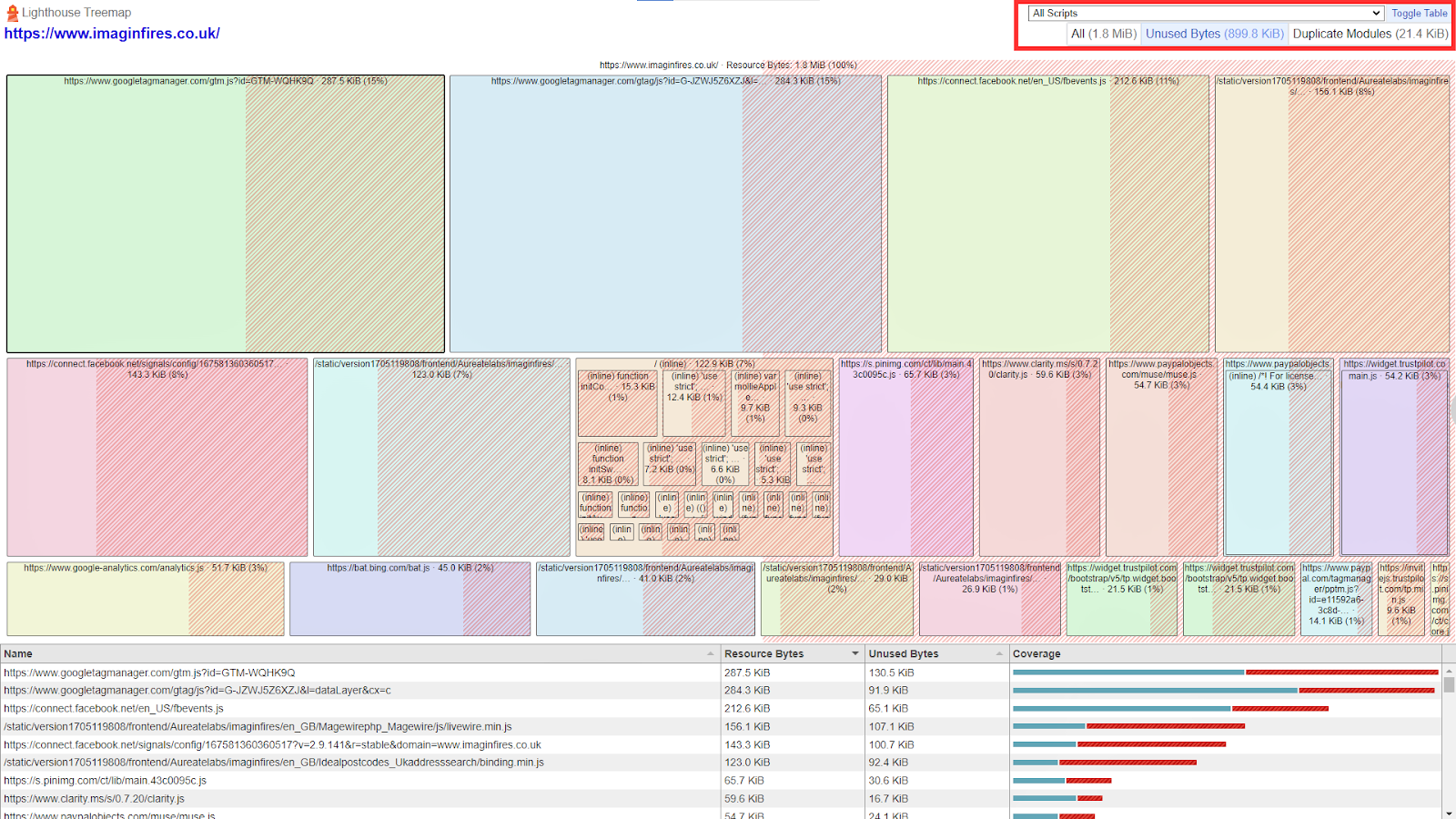The width and height of the screenshot is (1456, 819).
Task: Select the Duplicate Modules view mode
Action: coord(1370,34)
